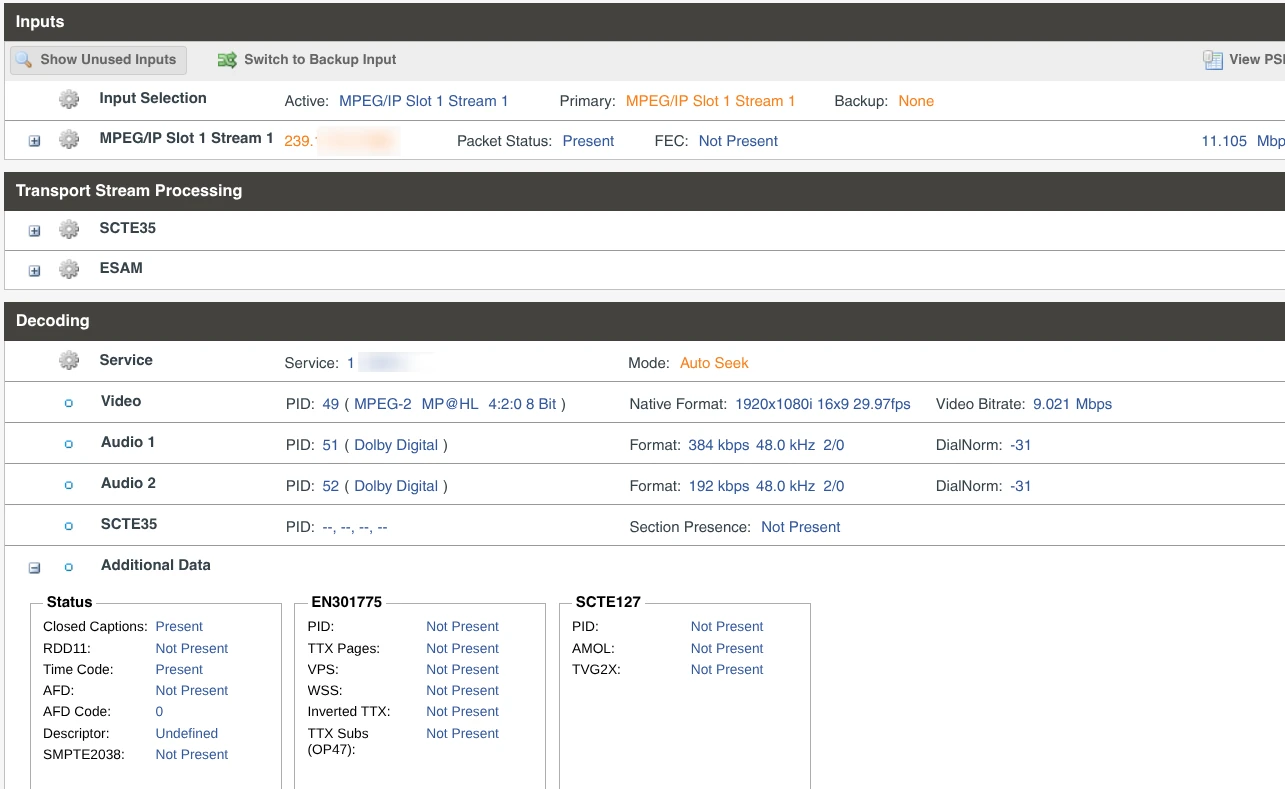Click the decoding SCTE35 row circle indicator
This screenshot has width=1285, height=789.
click(69, 526)
